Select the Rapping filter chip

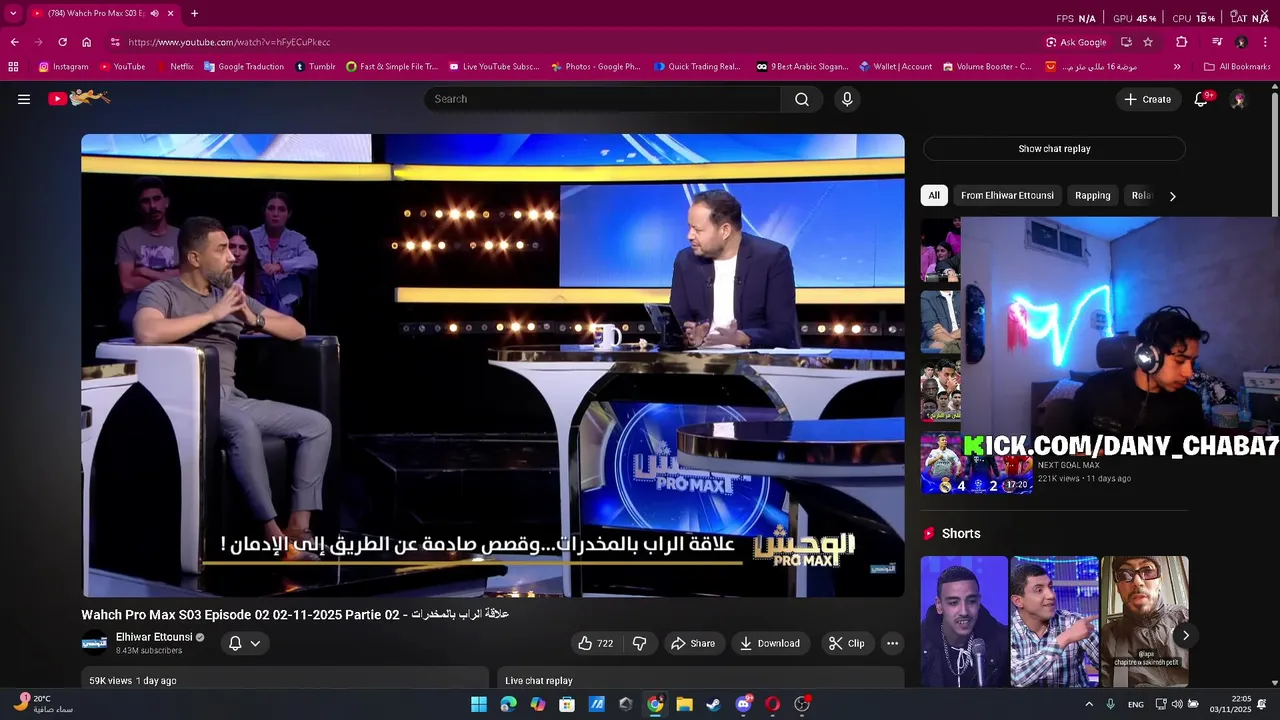tap(1092, 196)
